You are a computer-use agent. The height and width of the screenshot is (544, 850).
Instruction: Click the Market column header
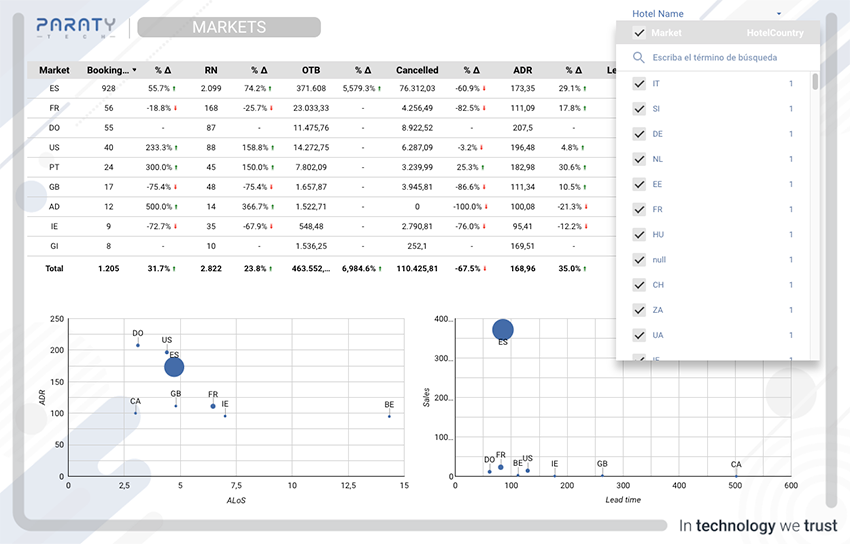point(54,70)
